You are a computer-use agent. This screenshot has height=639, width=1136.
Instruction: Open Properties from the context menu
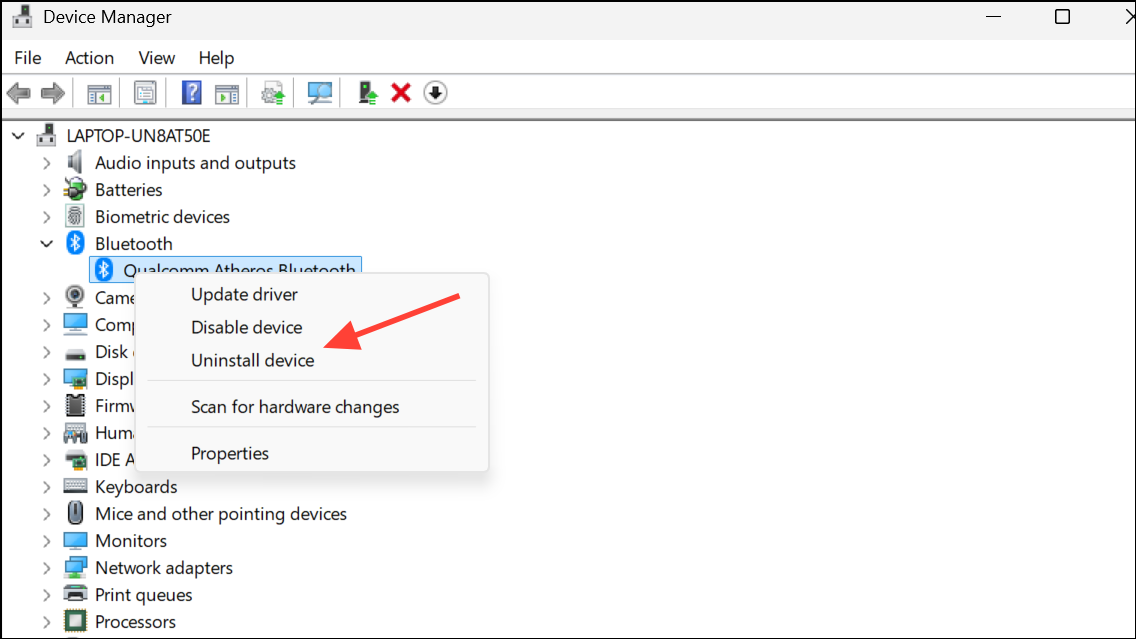coord(230,453)
